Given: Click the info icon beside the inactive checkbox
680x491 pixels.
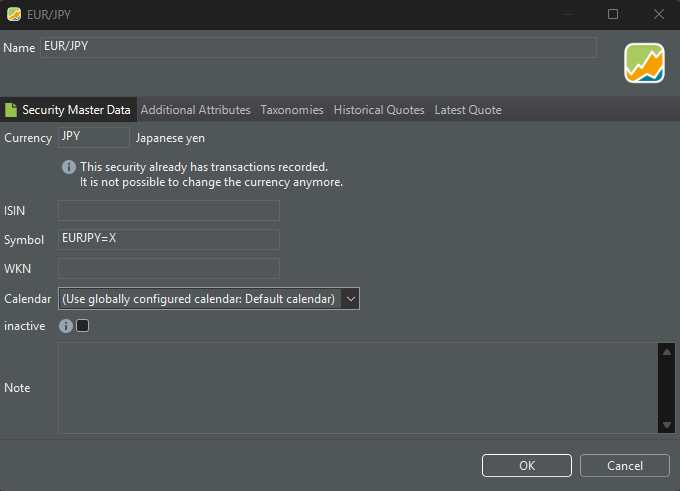Looking at the screenshot, I should [65, 326].
